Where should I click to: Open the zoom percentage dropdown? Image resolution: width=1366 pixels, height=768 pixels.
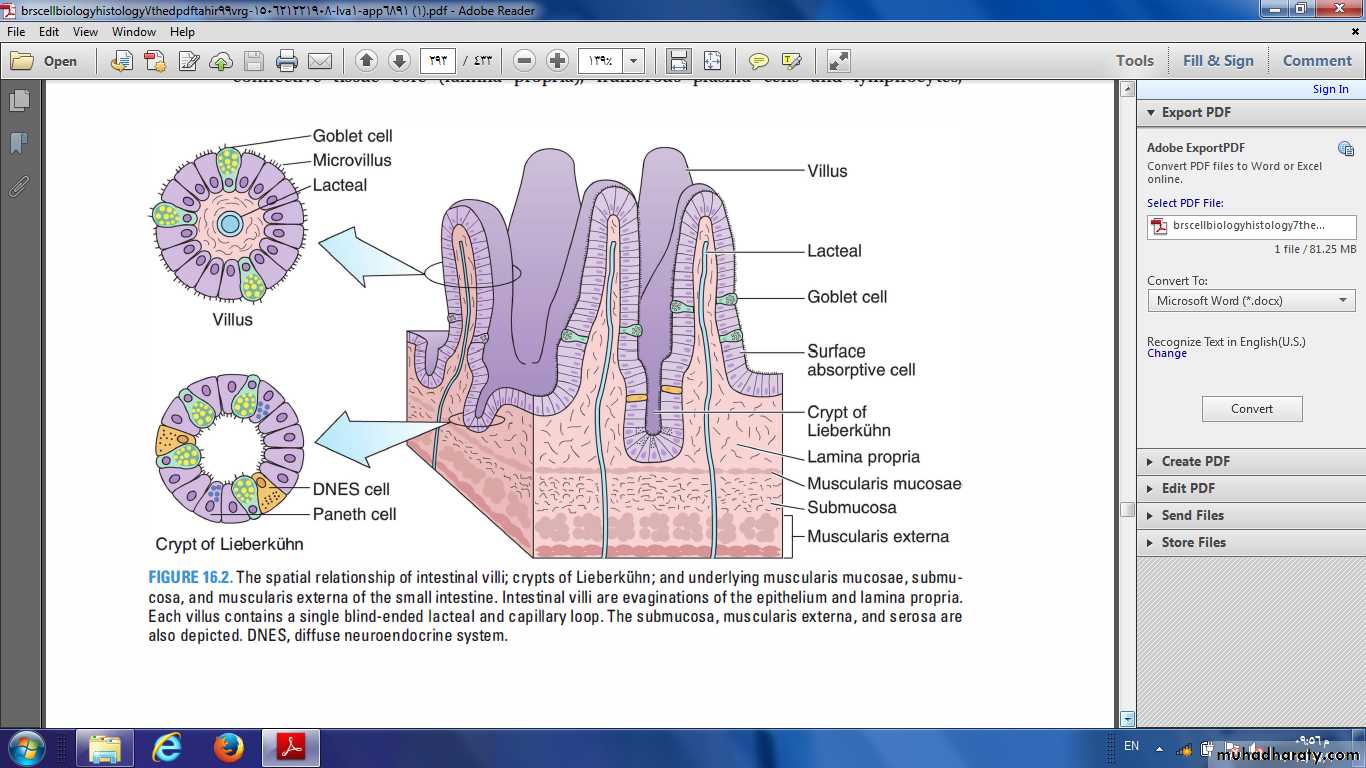pyautogui.click(x=633, y=61)
